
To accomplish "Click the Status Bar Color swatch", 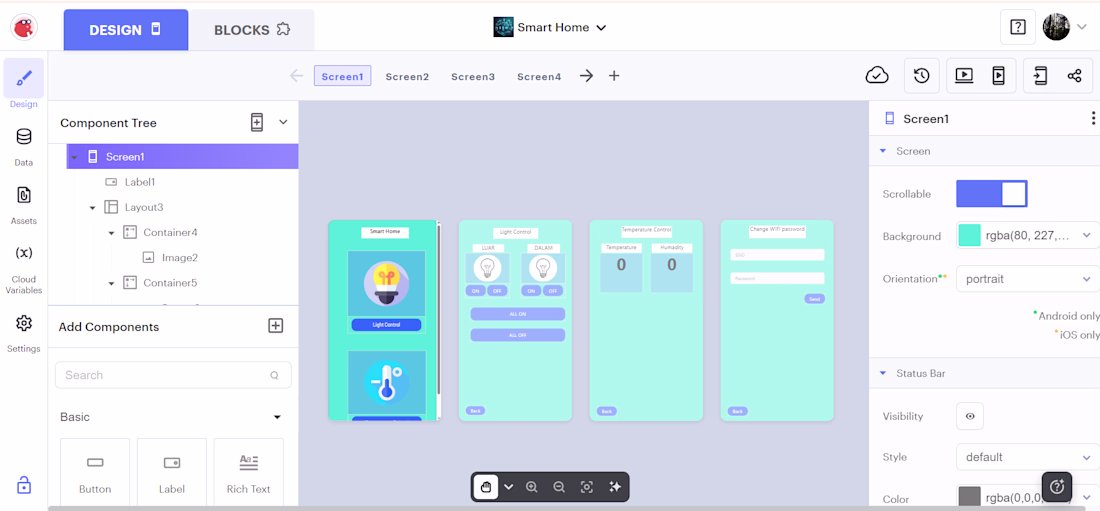I will (970, 498).
